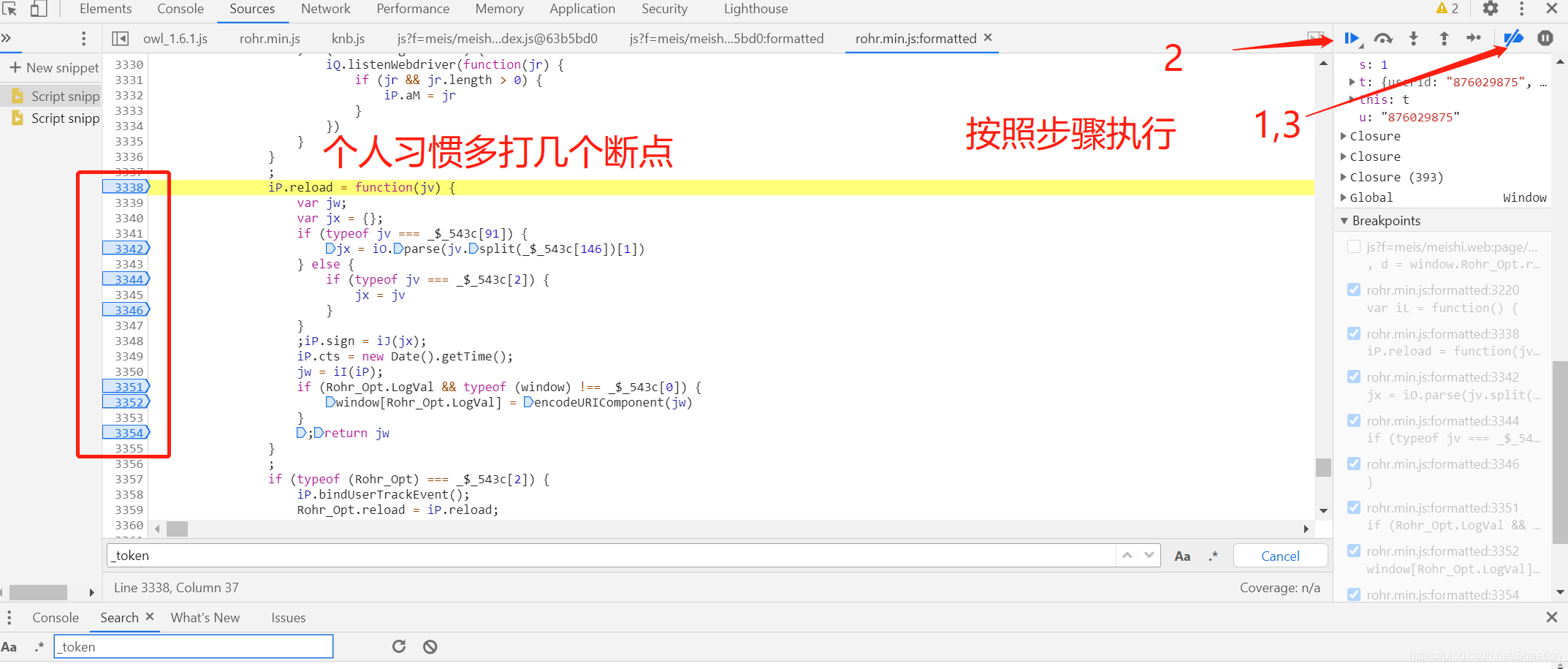Uncheck breakpoint rohr.min.js:formatted:3344

click(1354, 421)
